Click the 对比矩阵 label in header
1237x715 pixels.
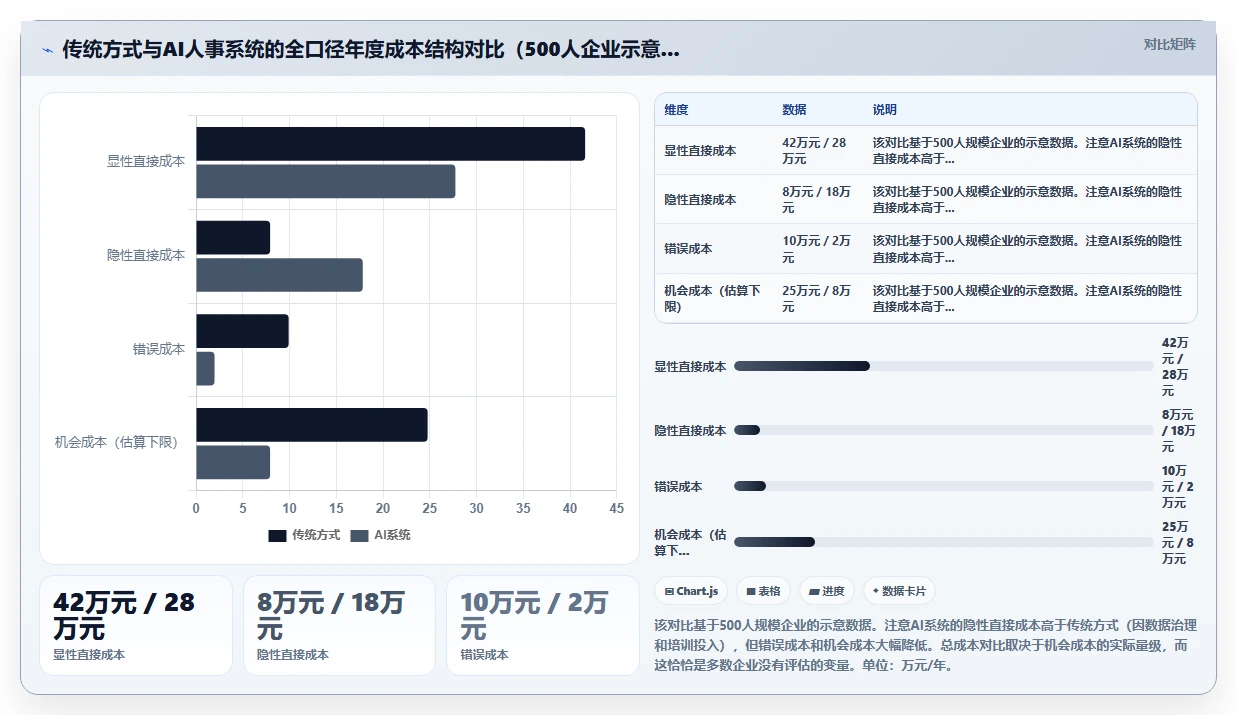click(x=1169, y=44)
